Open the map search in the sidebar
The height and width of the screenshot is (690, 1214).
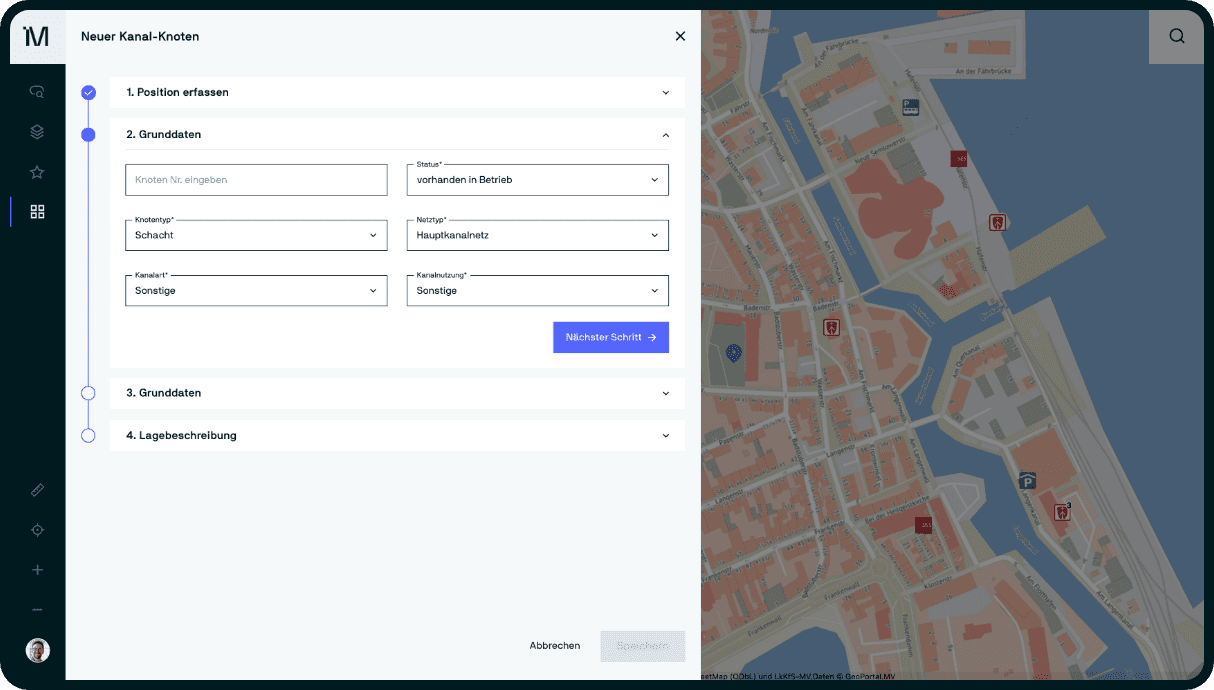pyautogui.click(x=37, y=92)
